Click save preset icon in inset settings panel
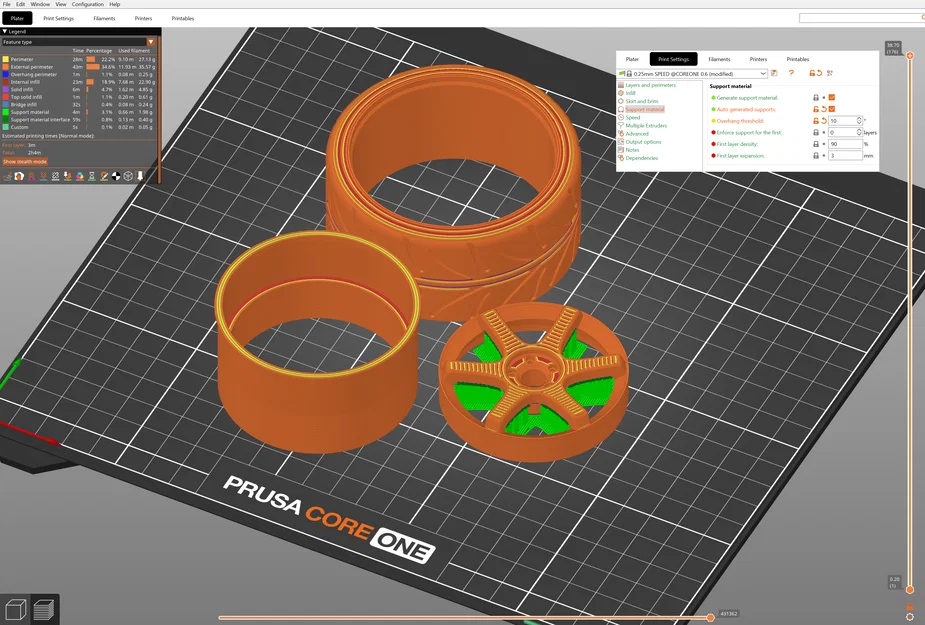The image size is (925, 625). [x=774, y=73]
